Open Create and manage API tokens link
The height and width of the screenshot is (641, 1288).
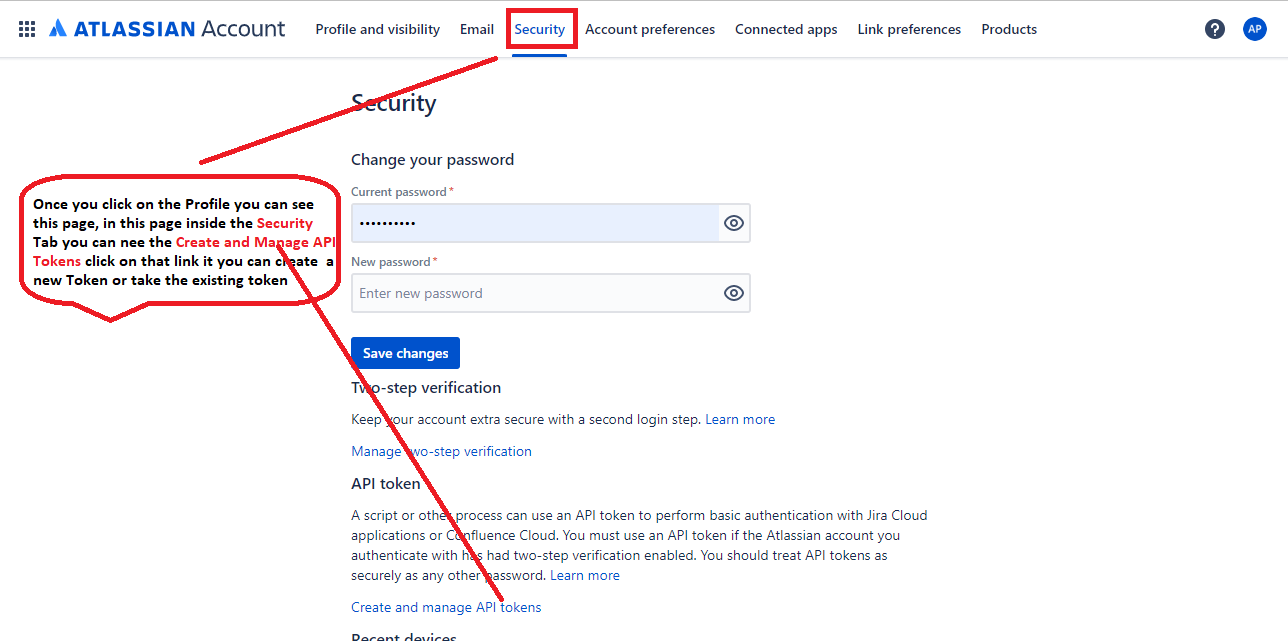click(446, 607)
